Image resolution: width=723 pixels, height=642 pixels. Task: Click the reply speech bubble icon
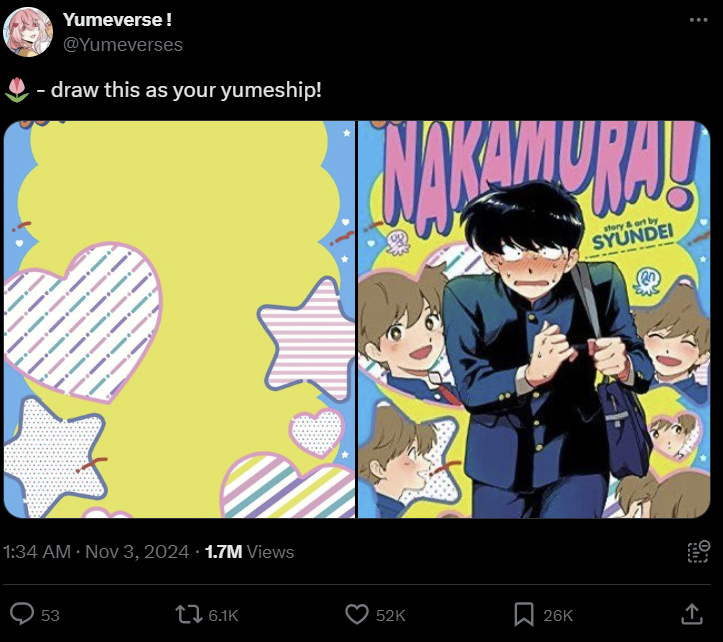click(x=21, y=614)
